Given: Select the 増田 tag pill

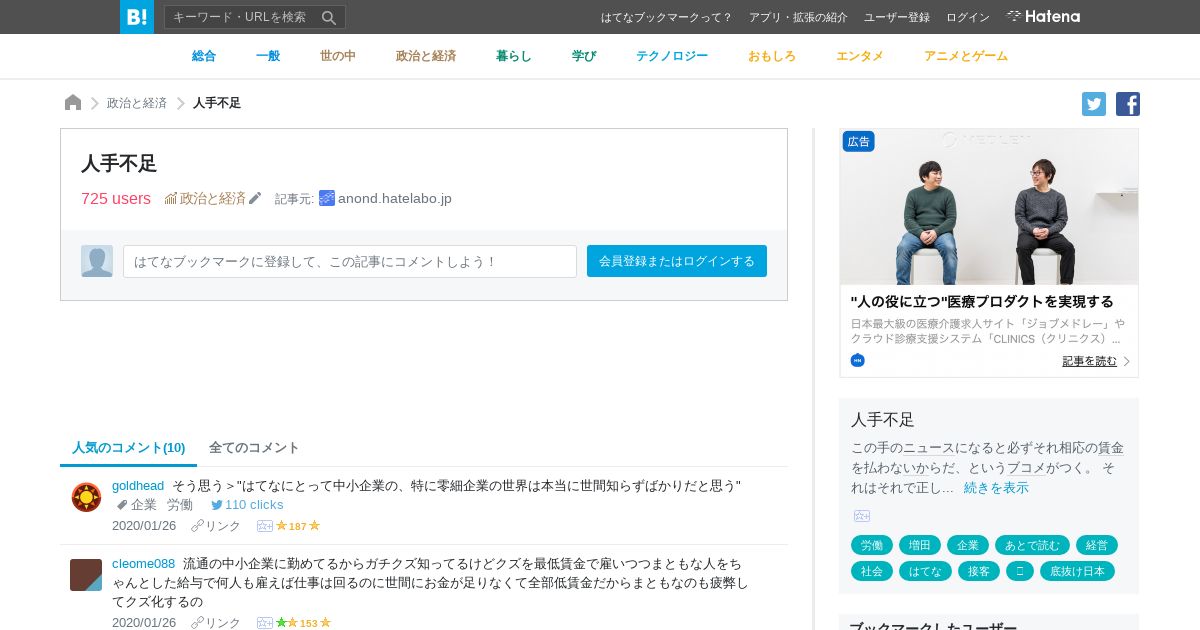Looking at the screenshot, I should [920, 545].
